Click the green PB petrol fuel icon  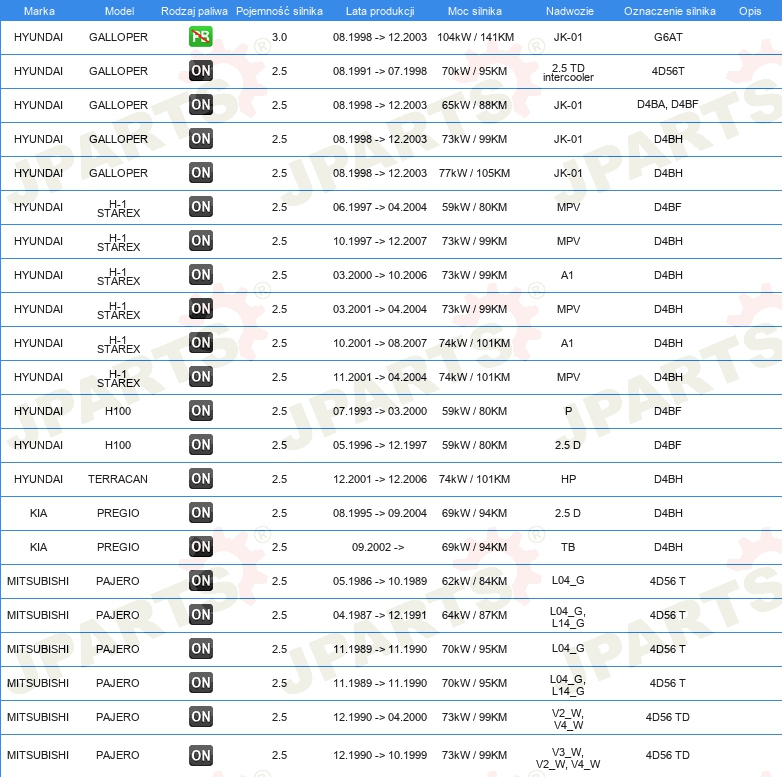[200, 37]
